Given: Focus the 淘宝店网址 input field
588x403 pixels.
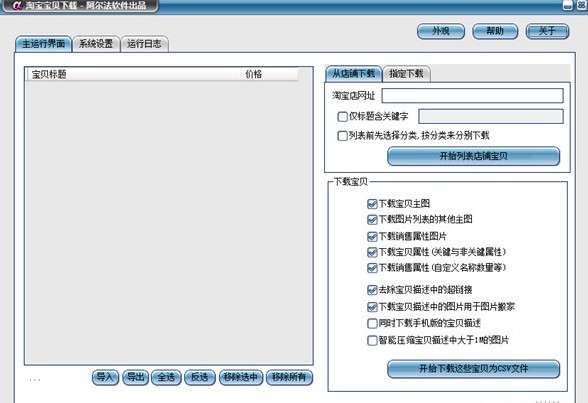Looking at the screenshot, I should (472, 96).
